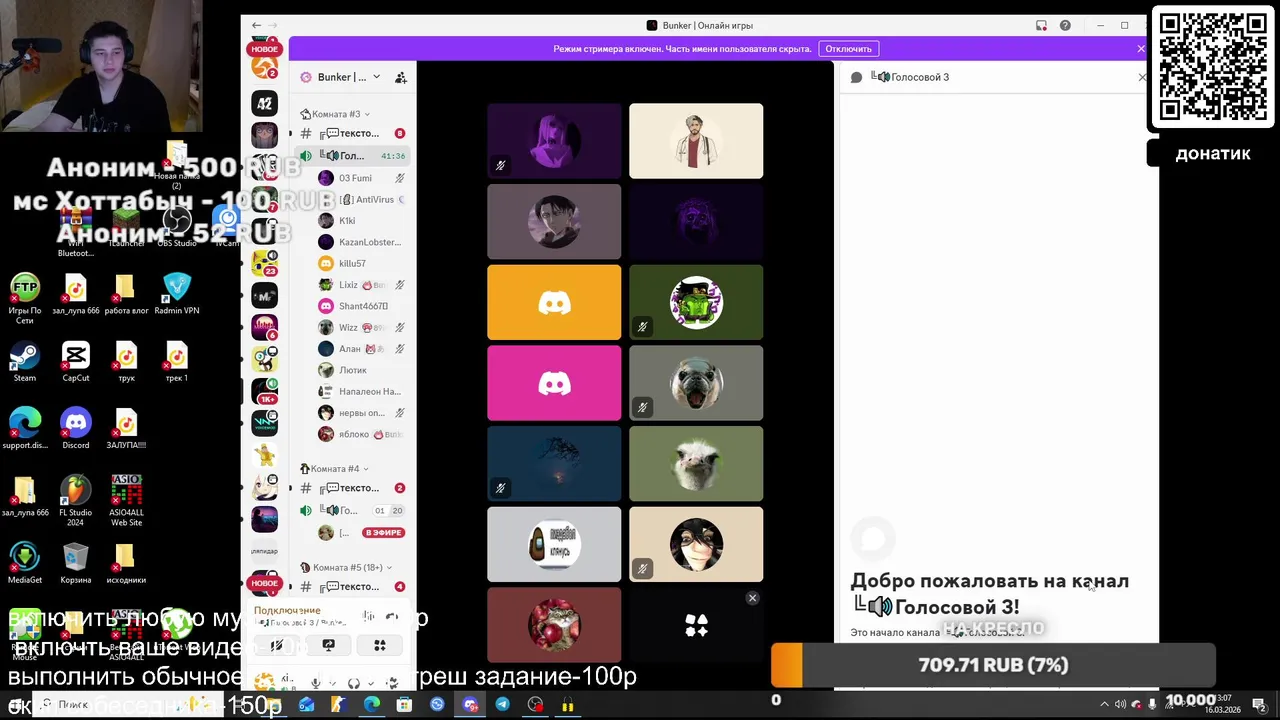
Task: Select user Алан in voice list
Action: (362, 349)
